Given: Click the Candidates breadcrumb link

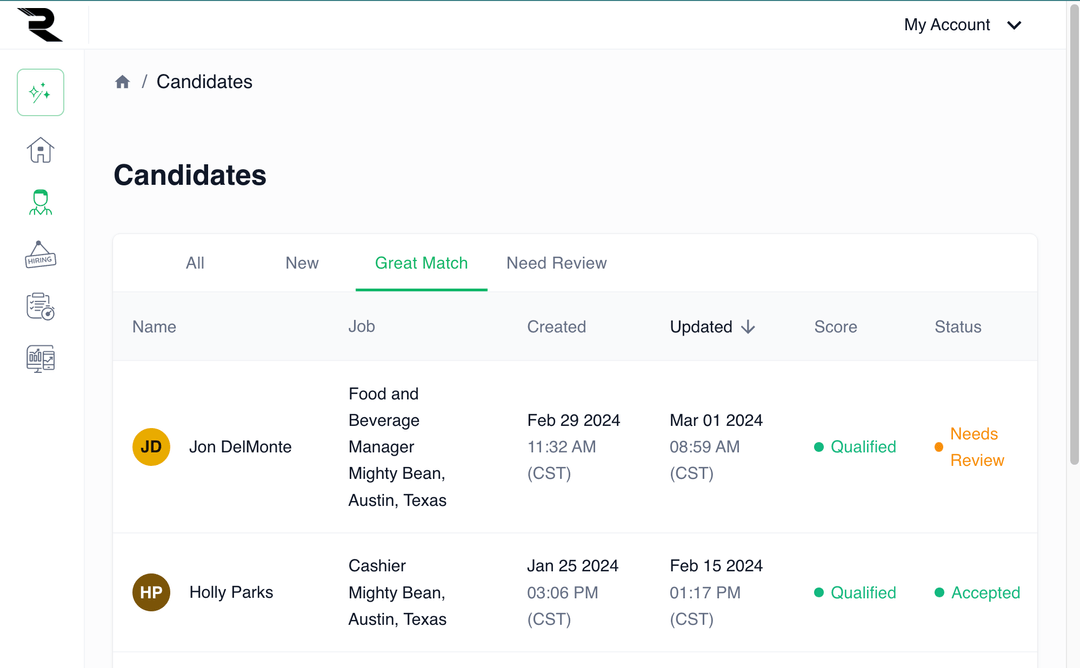Looking at the screenshot, I should pos(204,81).
